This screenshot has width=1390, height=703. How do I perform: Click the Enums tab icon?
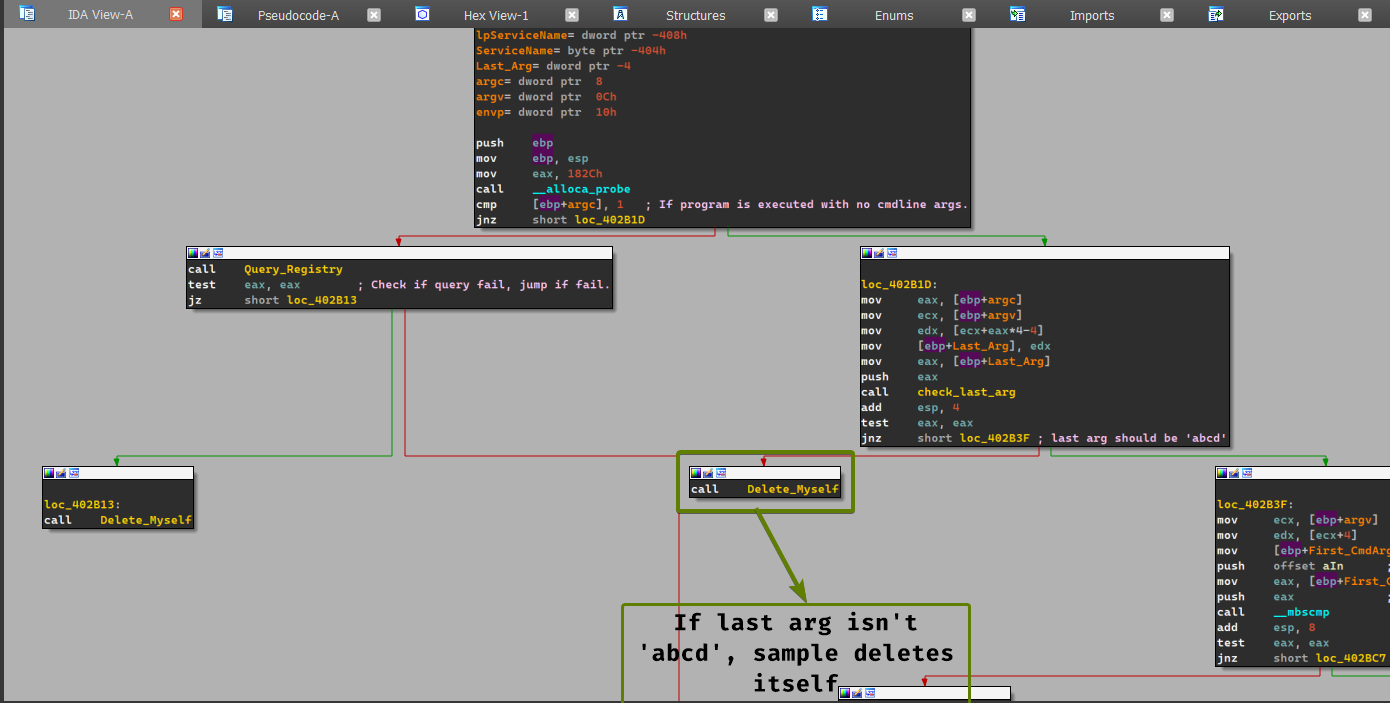point(820,14)
